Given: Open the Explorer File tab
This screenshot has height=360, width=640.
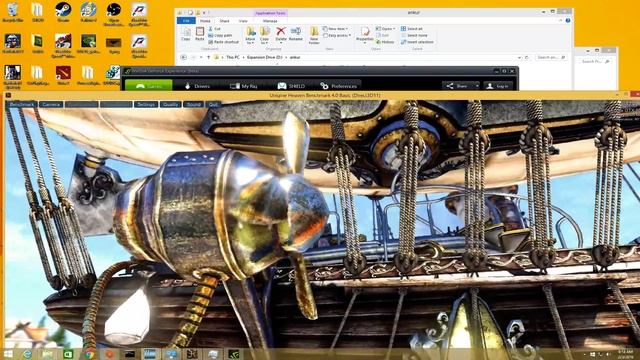Looking at the screenshot, I should tap(186, 20).
